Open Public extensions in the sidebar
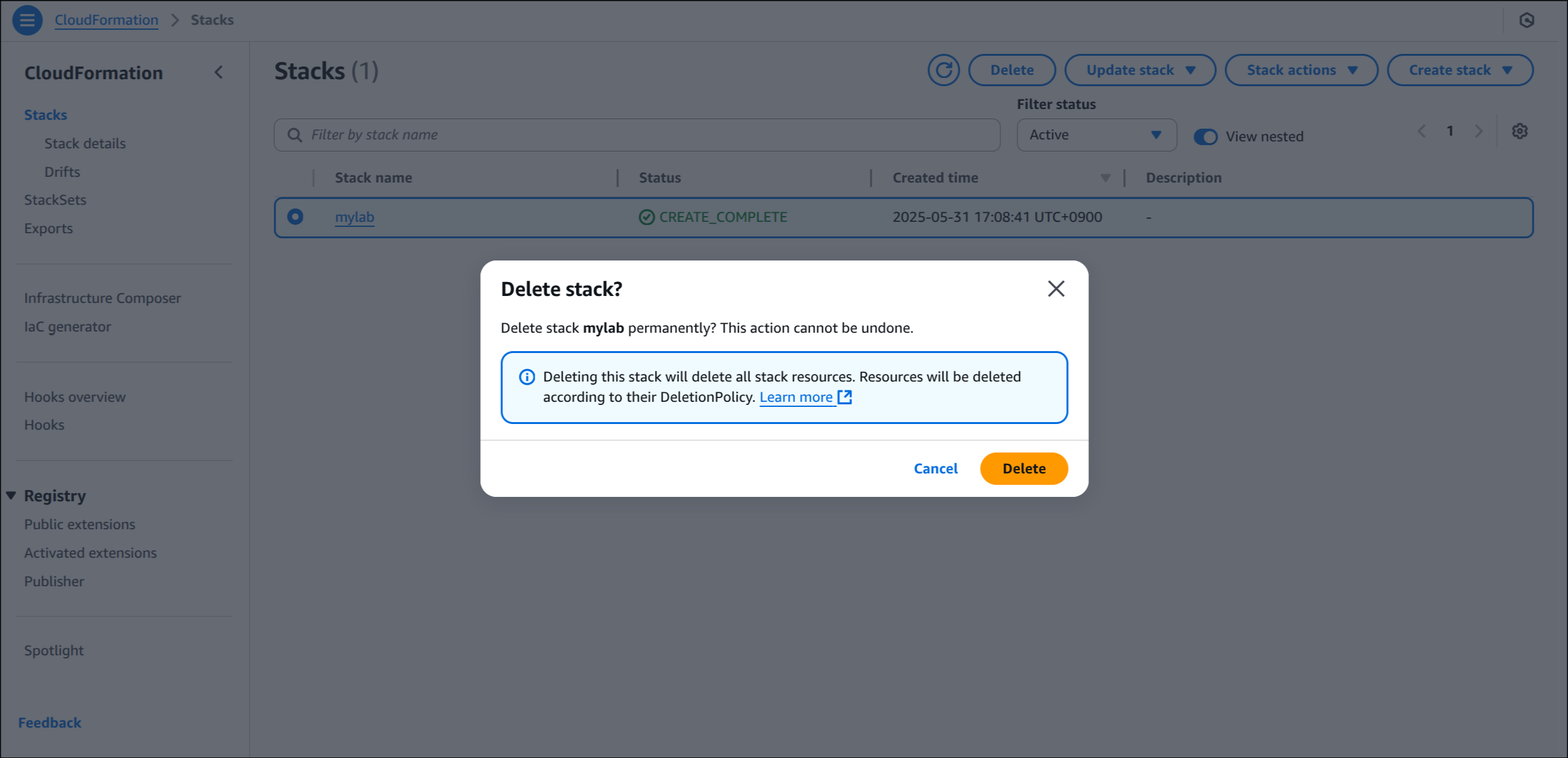Viewport: 1568px width, 758px height. (80, 524)
